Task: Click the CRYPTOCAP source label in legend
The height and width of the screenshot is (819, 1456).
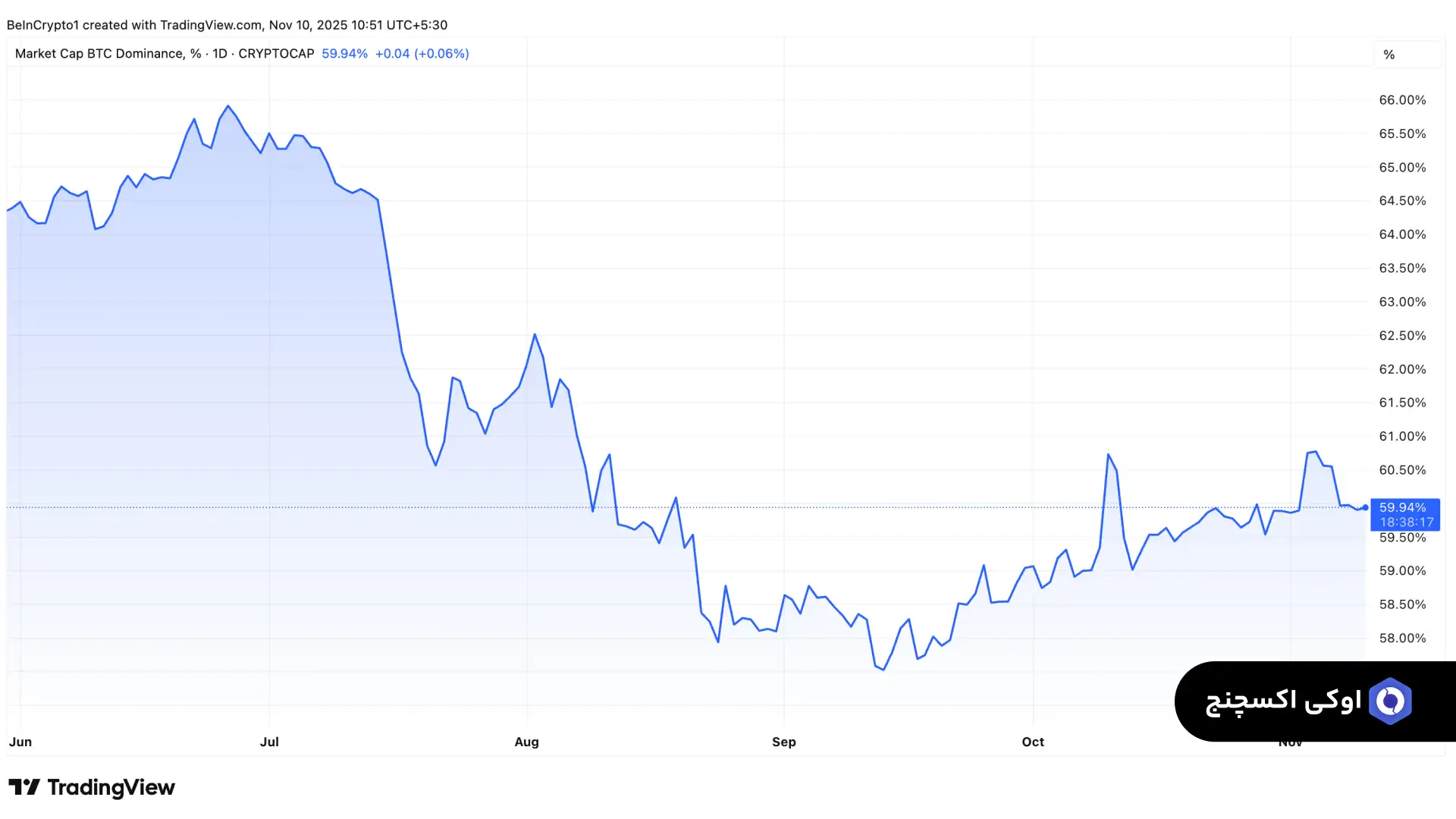Action: tap(276, 54)
